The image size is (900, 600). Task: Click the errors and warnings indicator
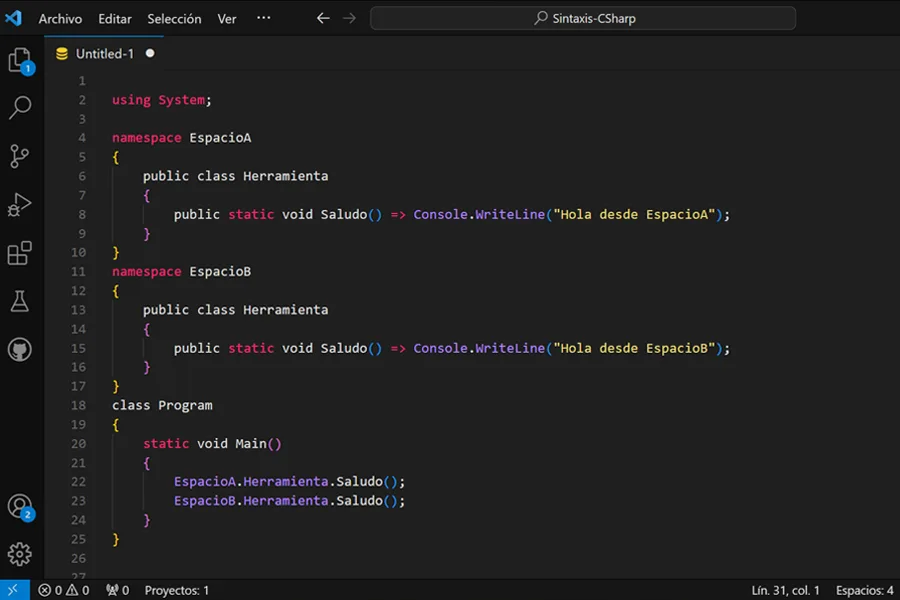(x=62, y=590)
